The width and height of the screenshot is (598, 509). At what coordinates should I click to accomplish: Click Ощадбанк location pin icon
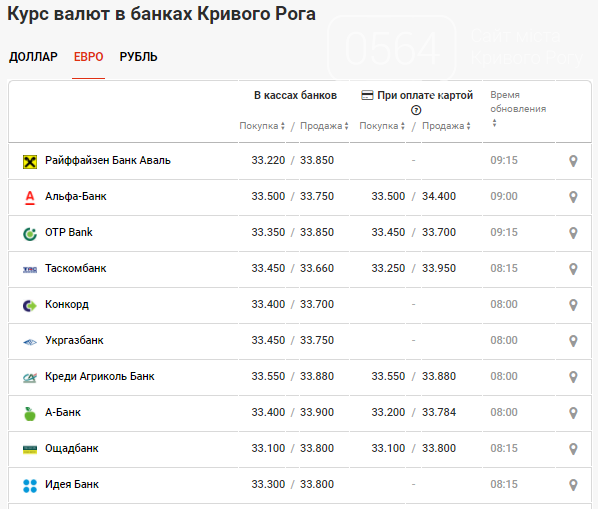573,449
